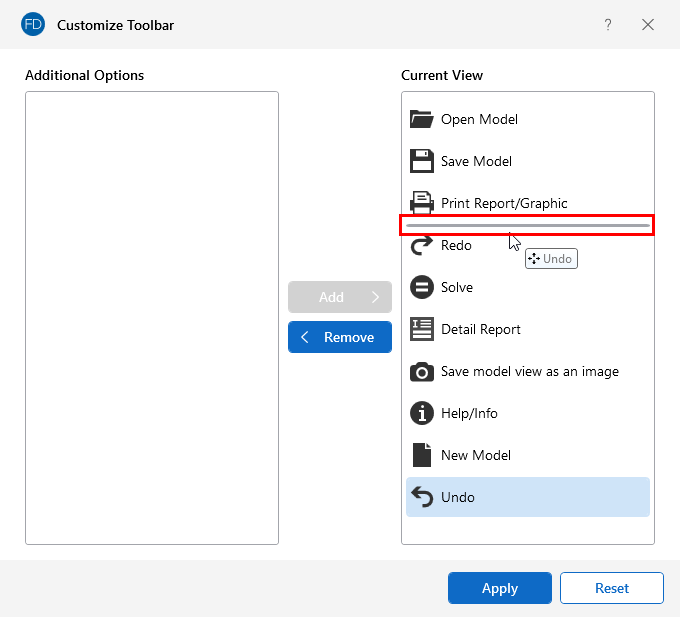Select the Save Model floppy disk icon

pyautogui.click(x=422, y=161)
